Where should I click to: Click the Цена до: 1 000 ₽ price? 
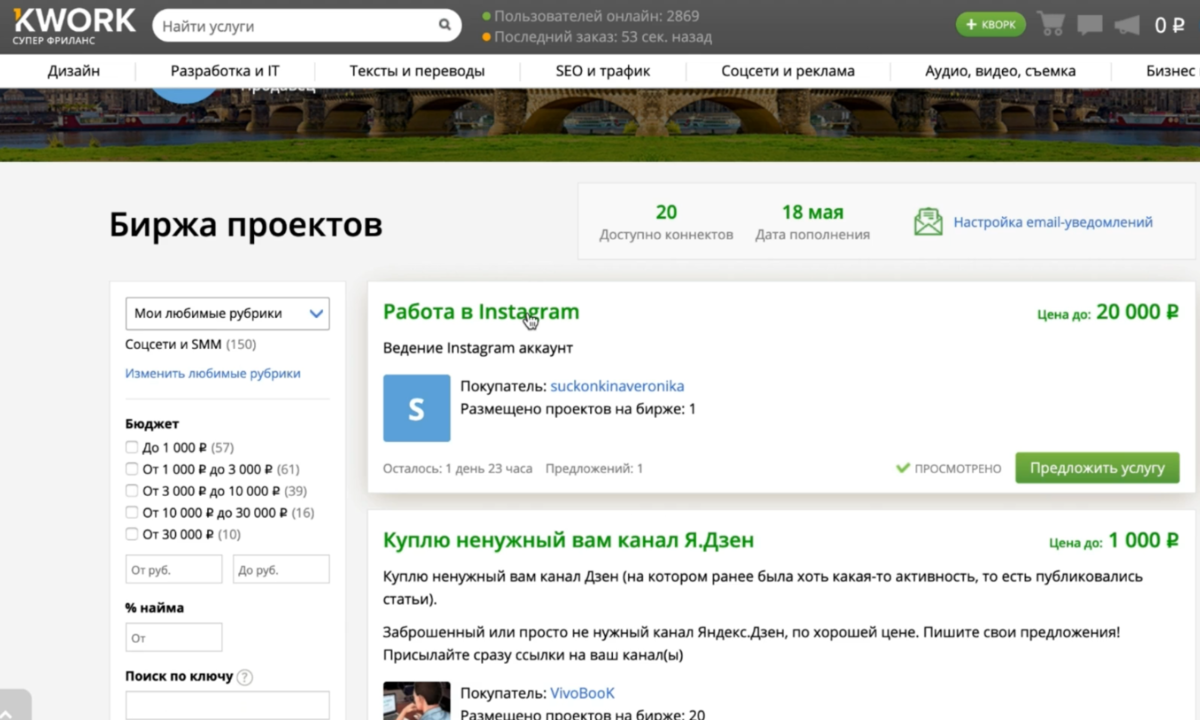1114,541
